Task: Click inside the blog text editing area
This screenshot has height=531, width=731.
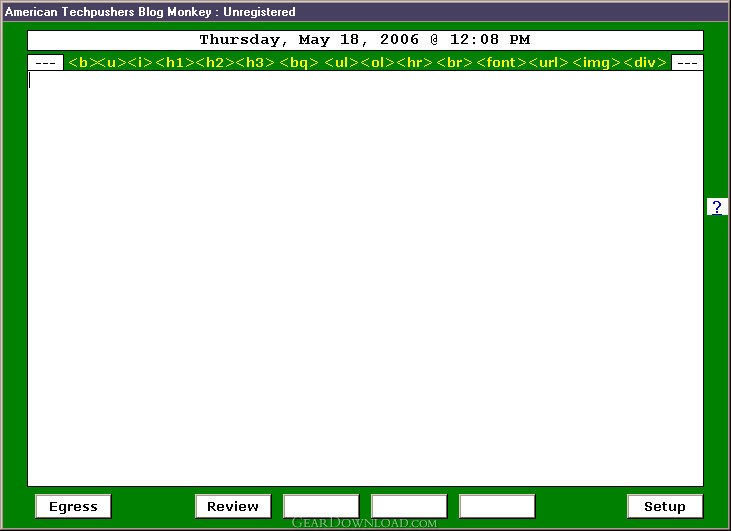Action: [x=366, y=278]
